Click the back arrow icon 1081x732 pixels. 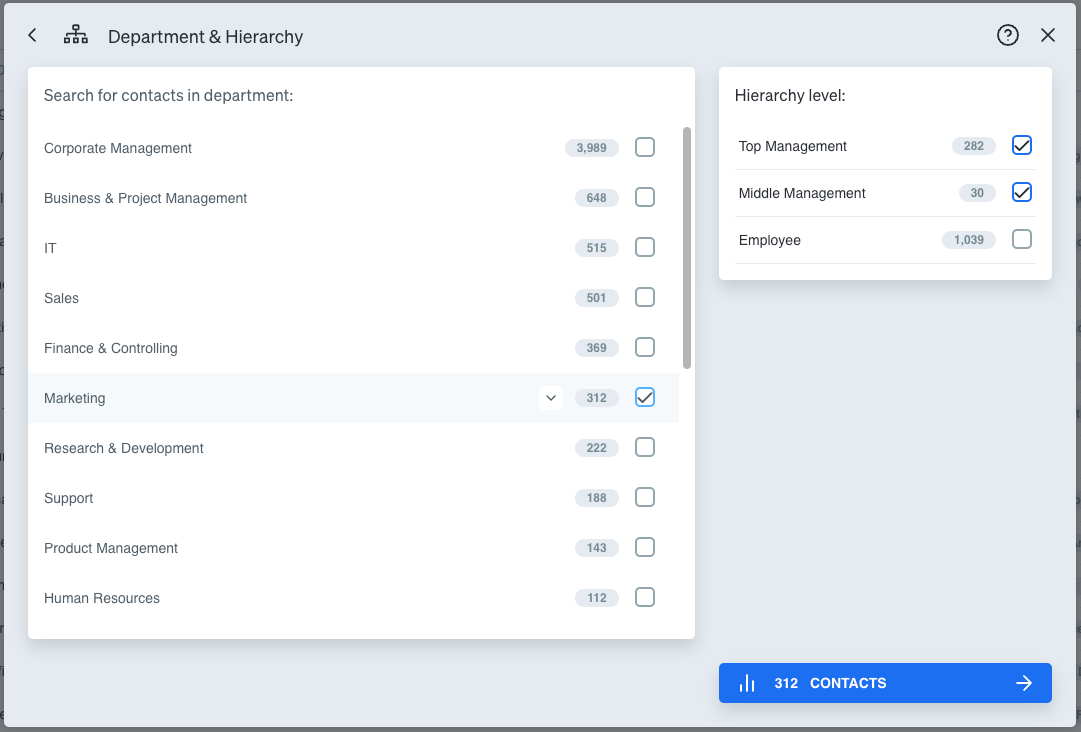pyautogui.click(x=32, y=36)
